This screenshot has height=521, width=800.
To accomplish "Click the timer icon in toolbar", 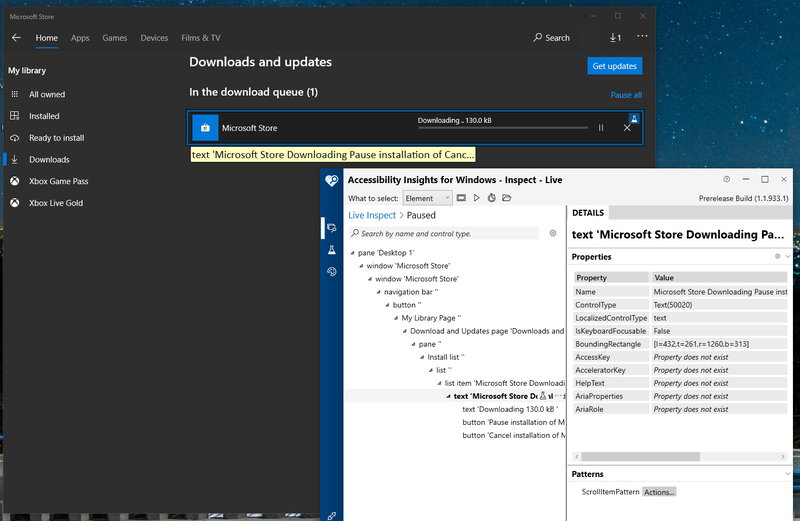I will pos(491,198).
